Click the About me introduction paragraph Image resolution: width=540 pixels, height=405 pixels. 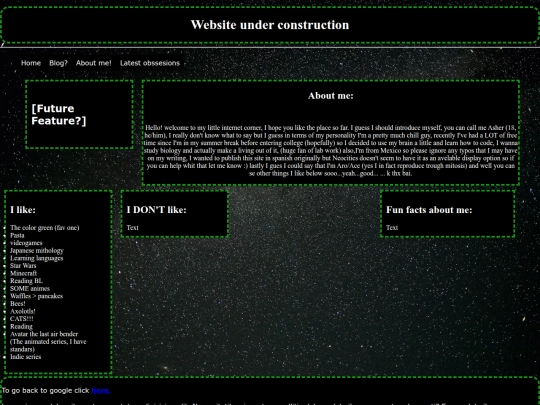(x=331, y=150)
